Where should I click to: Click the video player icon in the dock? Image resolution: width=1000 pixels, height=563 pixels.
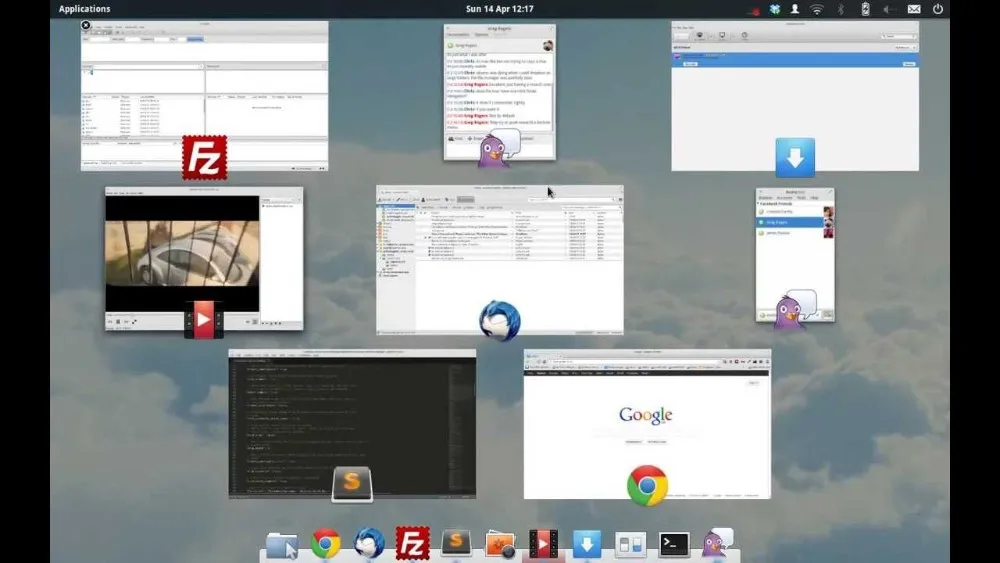[x=543, y=545]
